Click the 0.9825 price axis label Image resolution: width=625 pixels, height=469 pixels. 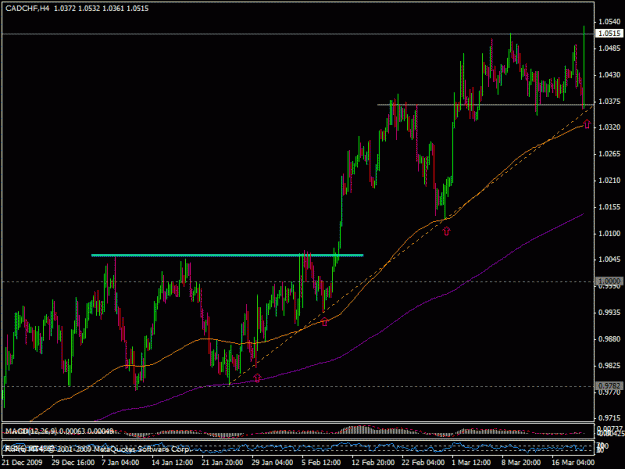click(609, 366)
